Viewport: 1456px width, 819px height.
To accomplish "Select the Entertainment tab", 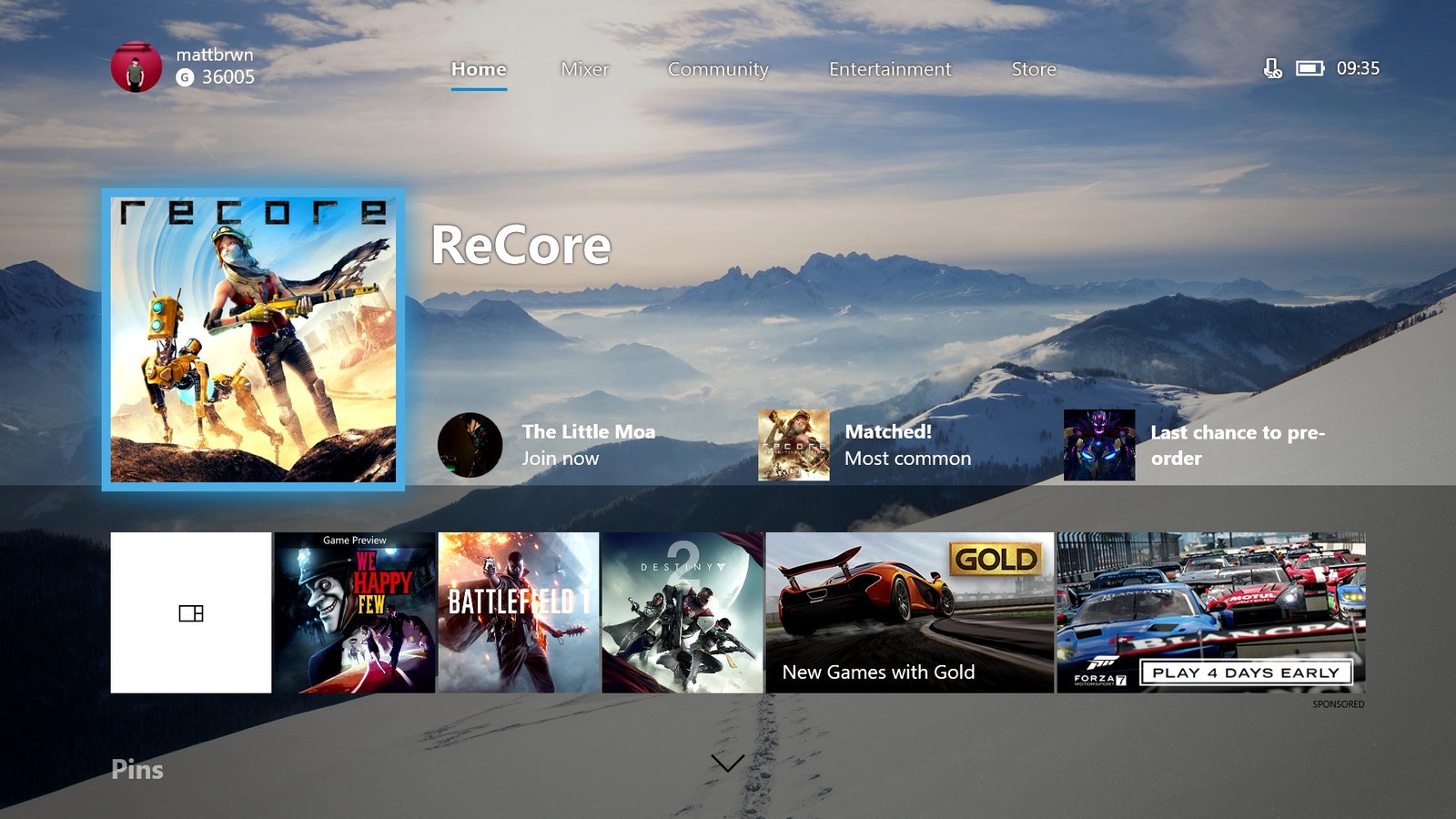I will (x=889, y=69).
